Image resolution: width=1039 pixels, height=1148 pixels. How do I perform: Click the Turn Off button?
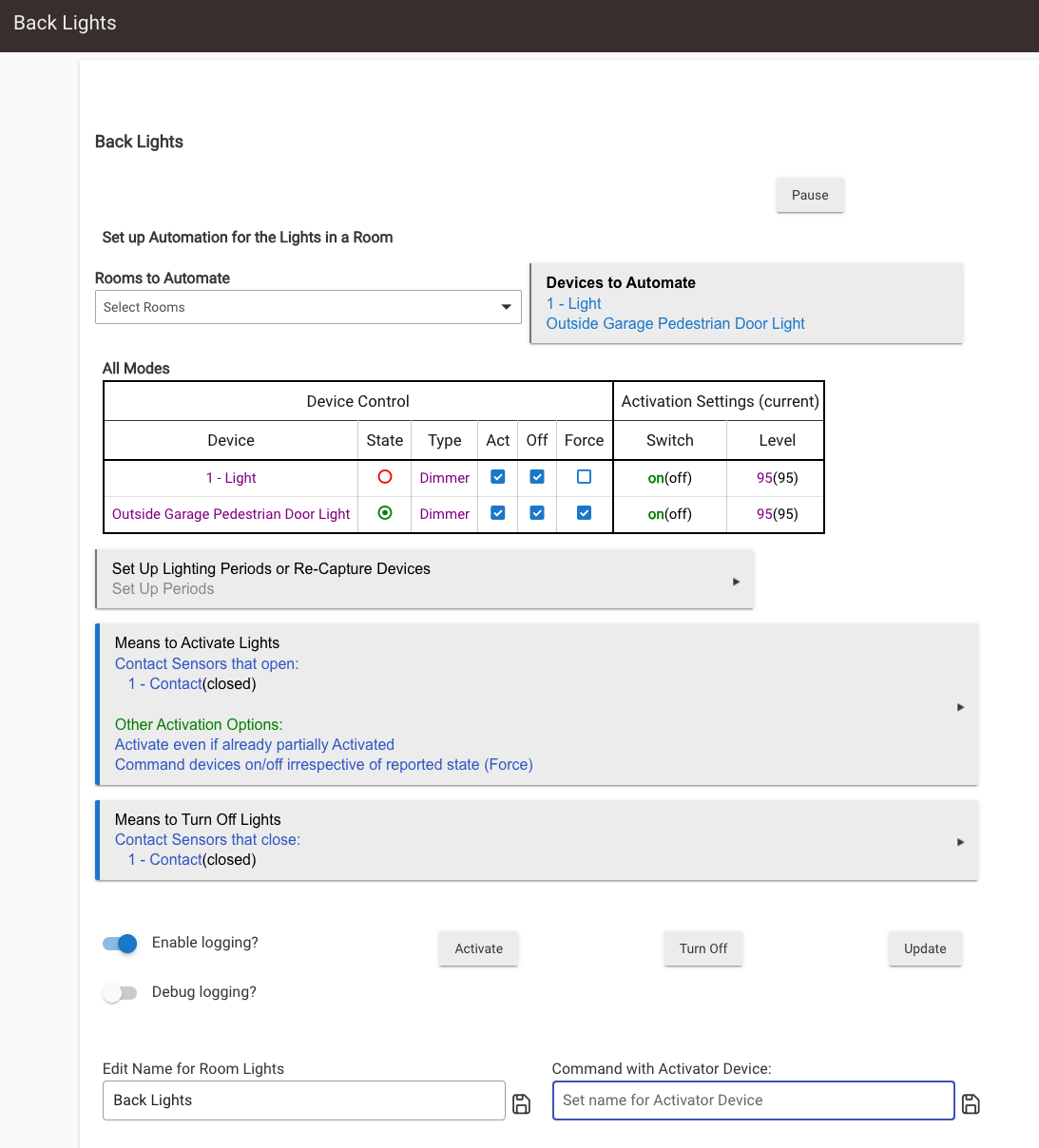pos(703,948)
